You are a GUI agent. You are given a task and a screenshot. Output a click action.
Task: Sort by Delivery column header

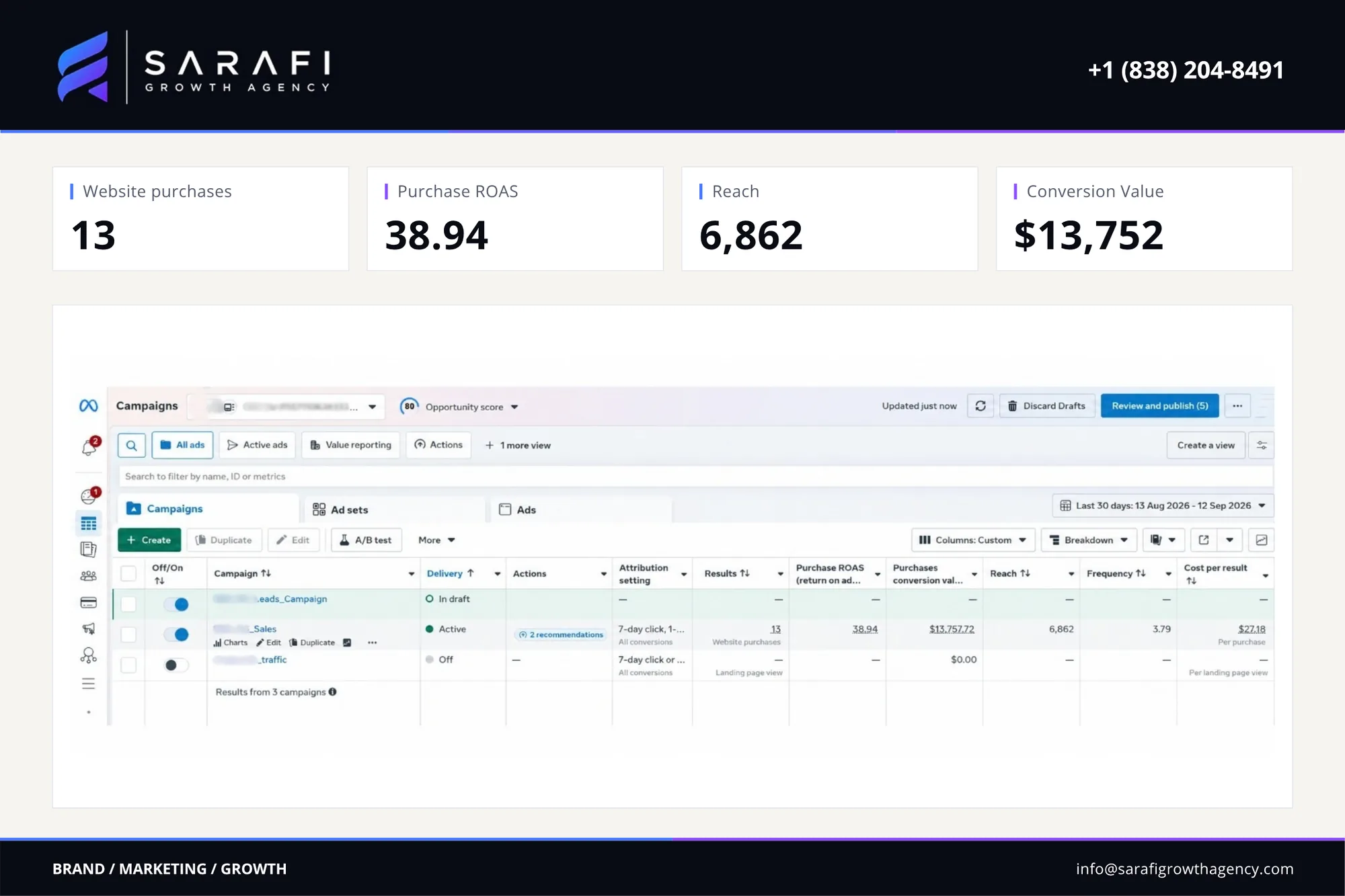pyautogui.click(x=450, y=573)
